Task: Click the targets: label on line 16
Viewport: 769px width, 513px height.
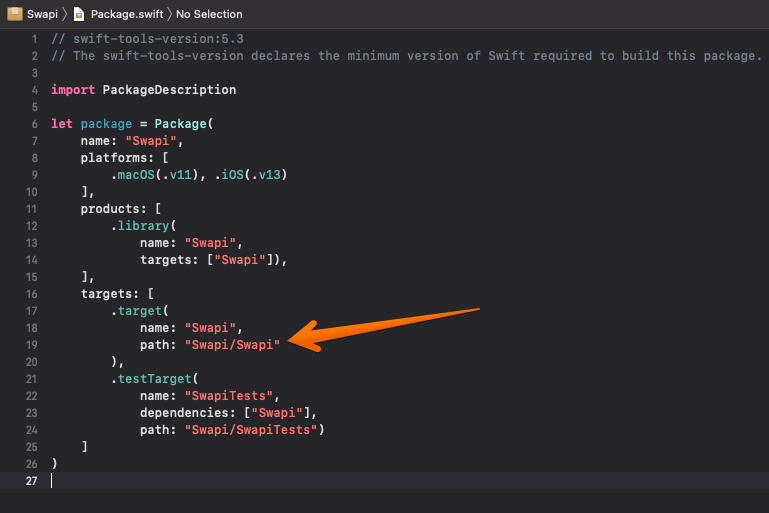Action: (x=110, y=294)
